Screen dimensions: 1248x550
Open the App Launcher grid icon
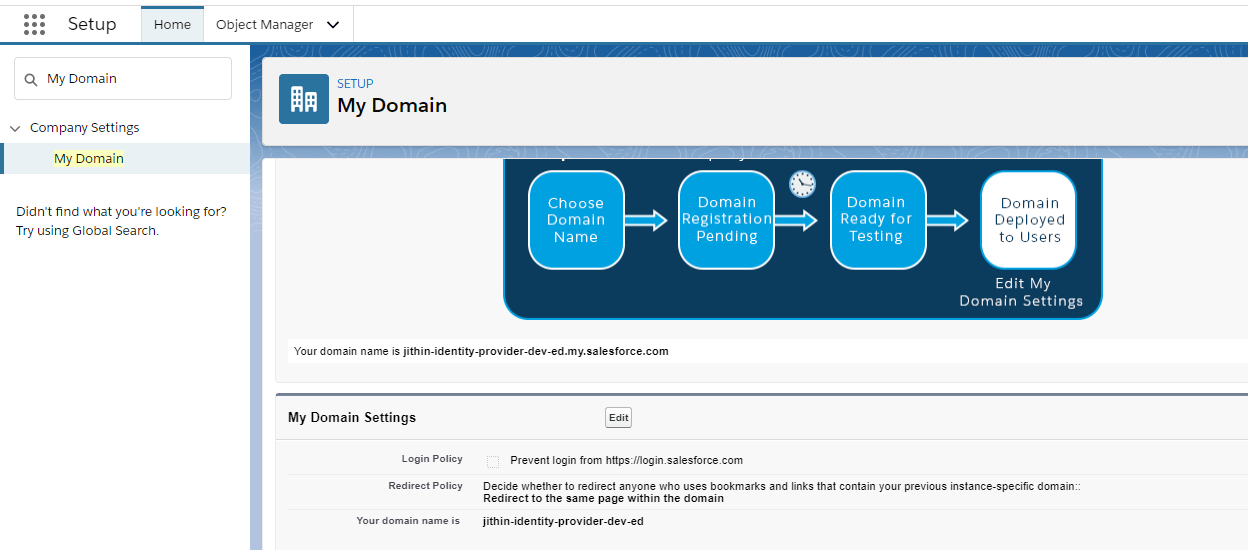(x=34, y=24)
